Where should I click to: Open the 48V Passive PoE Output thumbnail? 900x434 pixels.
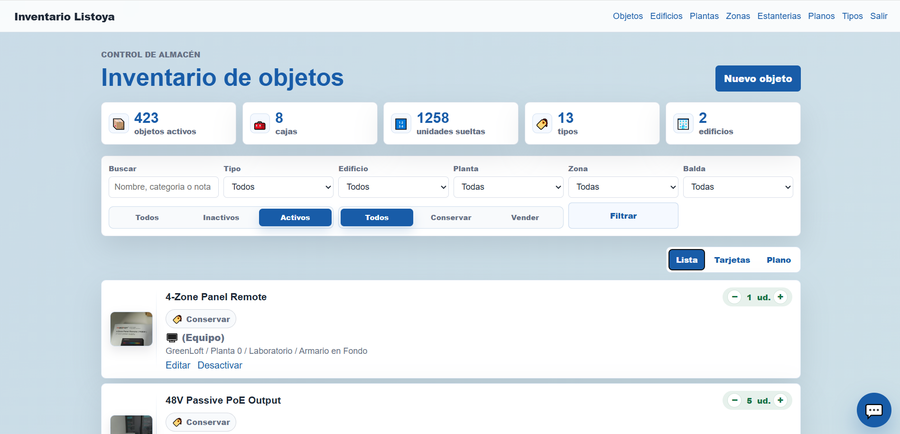coord(131,424)
